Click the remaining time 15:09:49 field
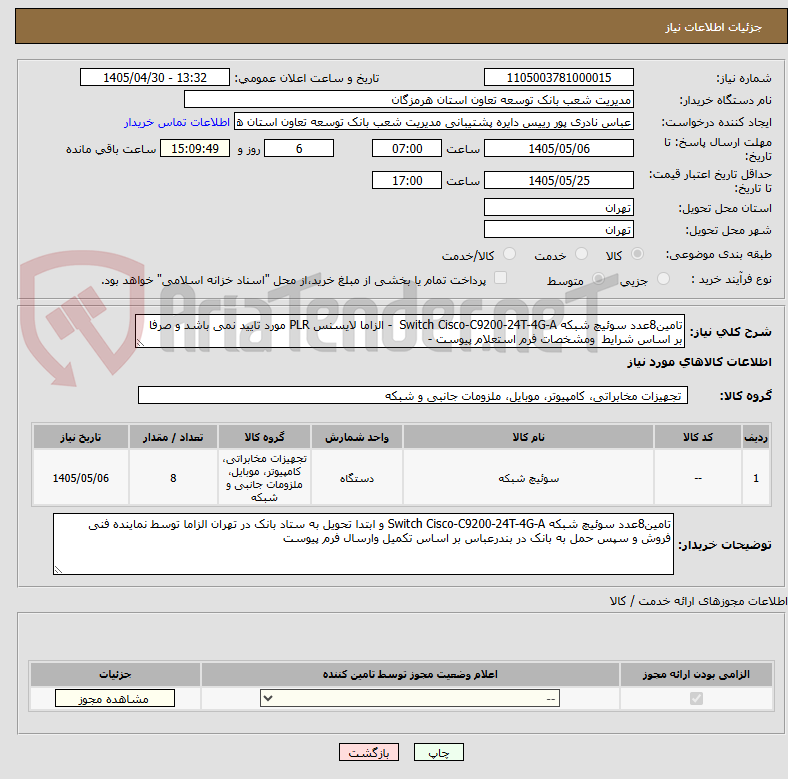This screenshot has height=779, width=788. [195, 148]
